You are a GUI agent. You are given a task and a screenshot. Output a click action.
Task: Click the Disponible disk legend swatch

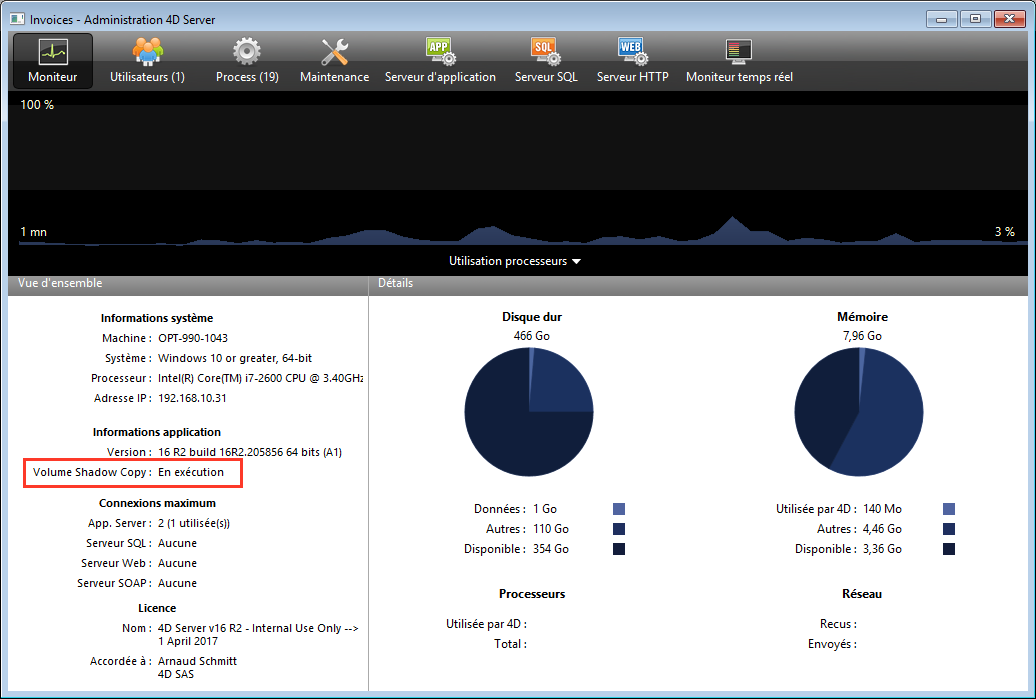(x=619, y=549)
